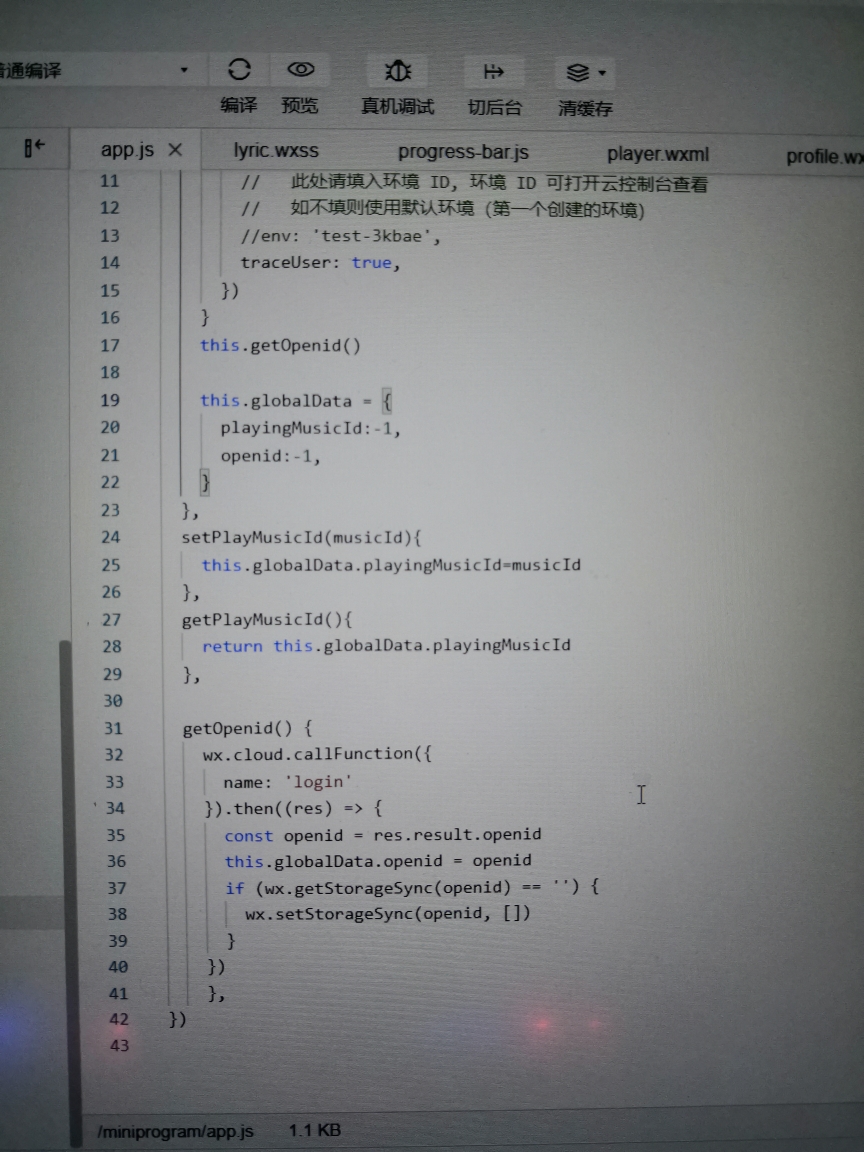Open the compile mode dropdown

[184, 71]
